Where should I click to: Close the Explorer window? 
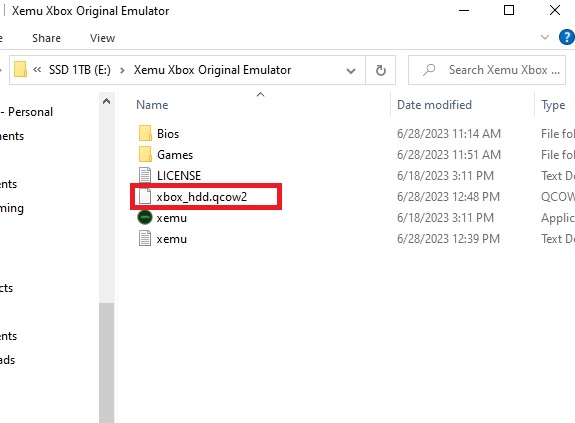(555, 10)
